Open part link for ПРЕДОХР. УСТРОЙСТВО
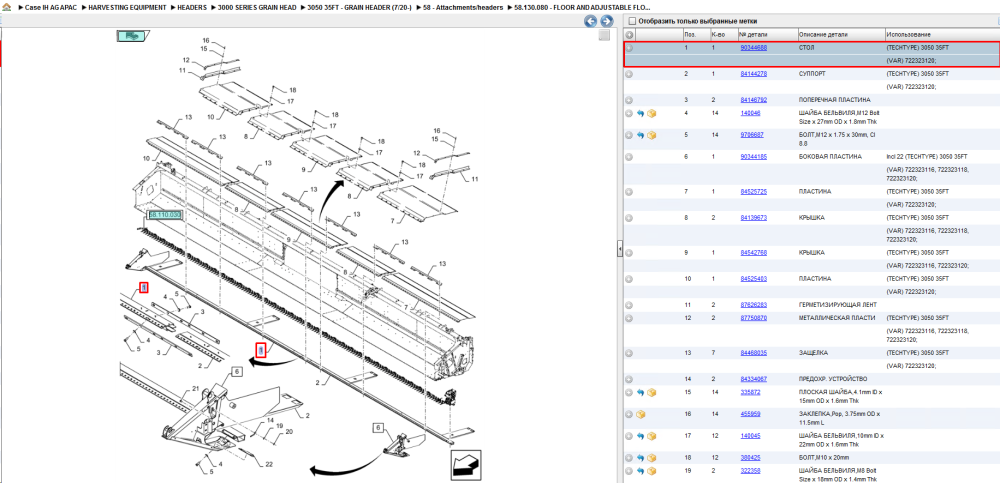 point(753,379)
